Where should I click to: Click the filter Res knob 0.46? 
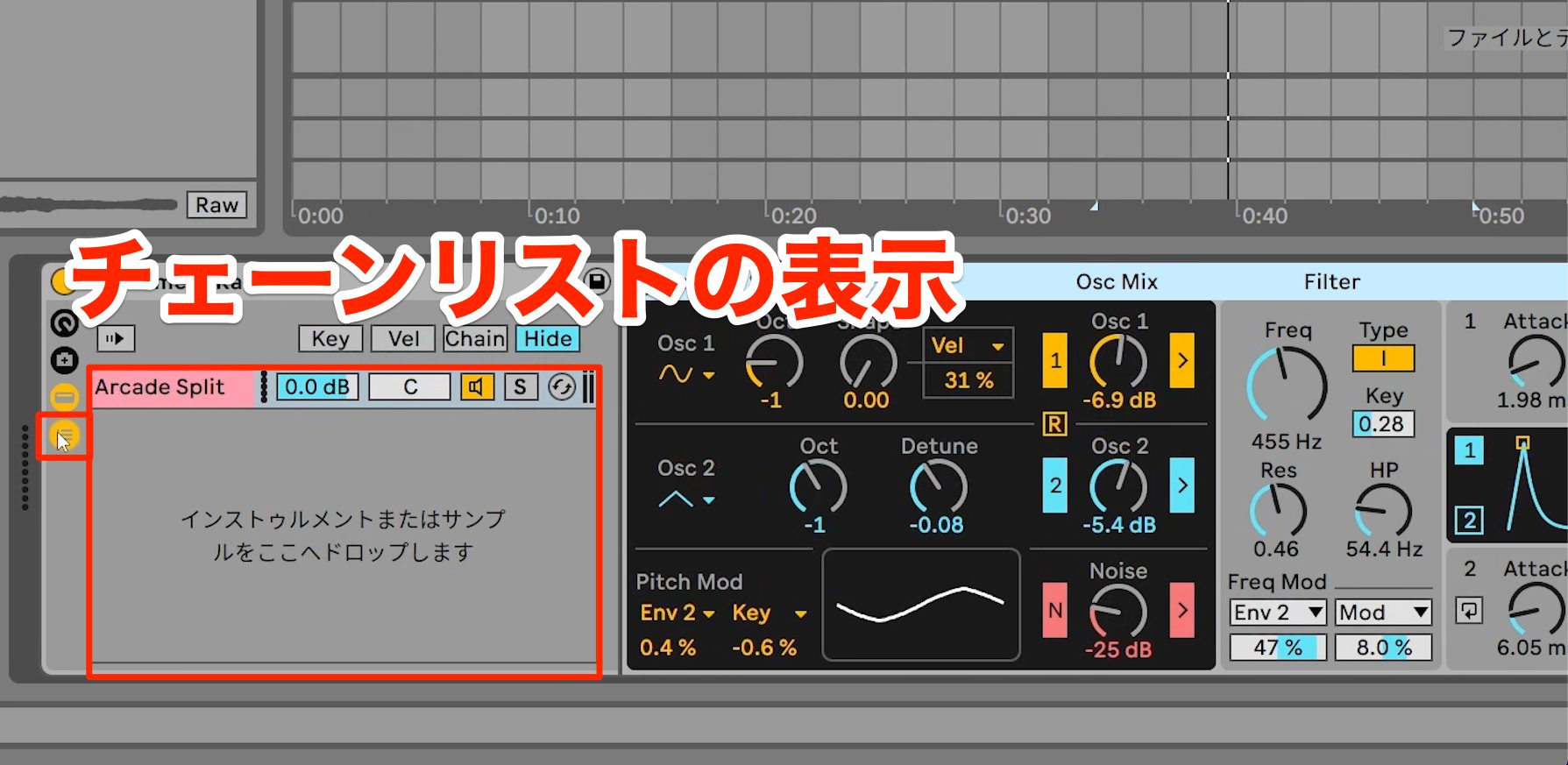coord(1278,510)
